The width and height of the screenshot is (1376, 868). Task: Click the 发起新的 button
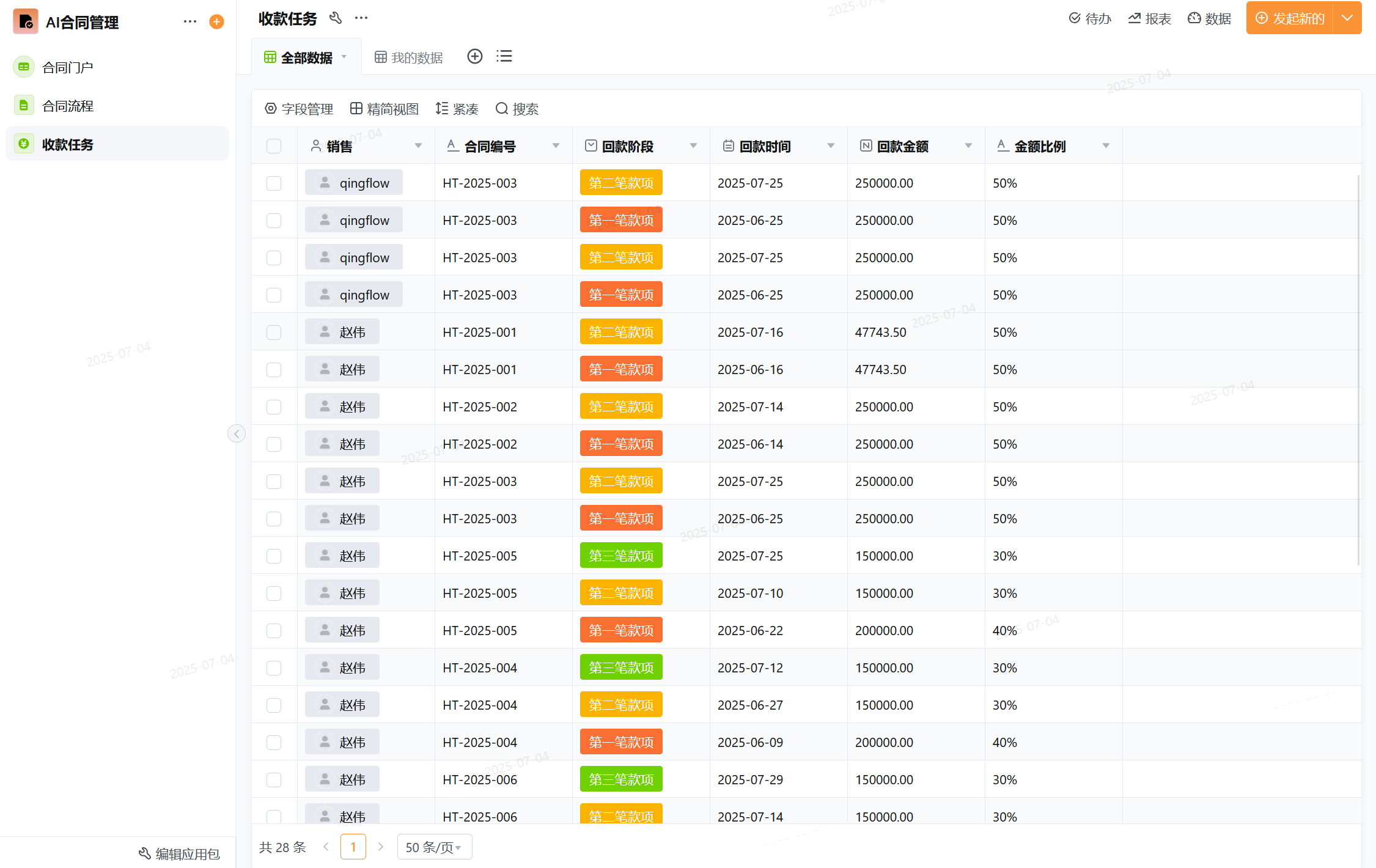click(1290, 18)
